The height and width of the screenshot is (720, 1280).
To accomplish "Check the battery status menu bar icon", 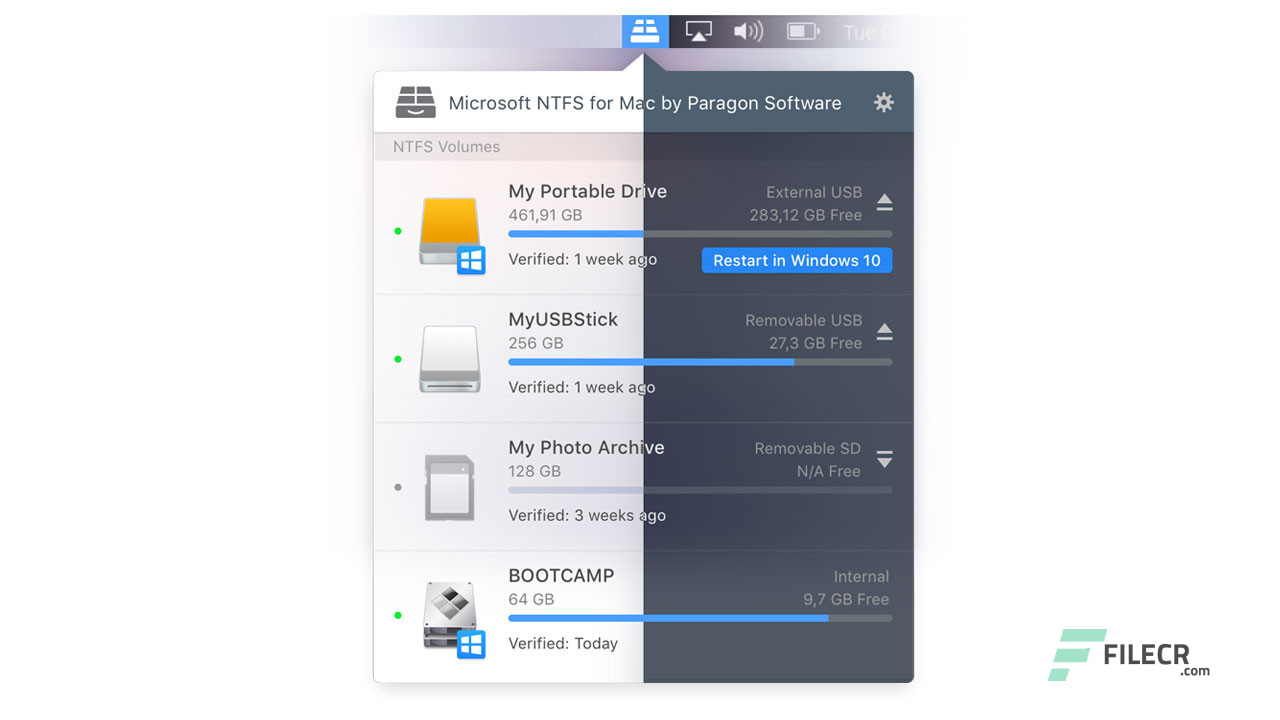I will 803,31.
